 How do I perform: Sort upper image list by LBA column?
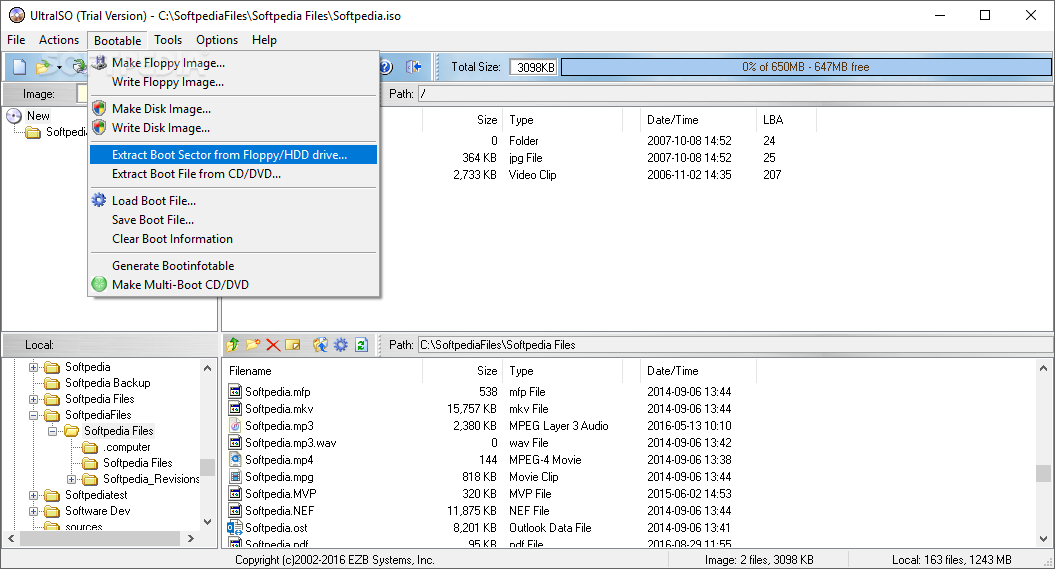pyautogui.click(x=786, y=120)
